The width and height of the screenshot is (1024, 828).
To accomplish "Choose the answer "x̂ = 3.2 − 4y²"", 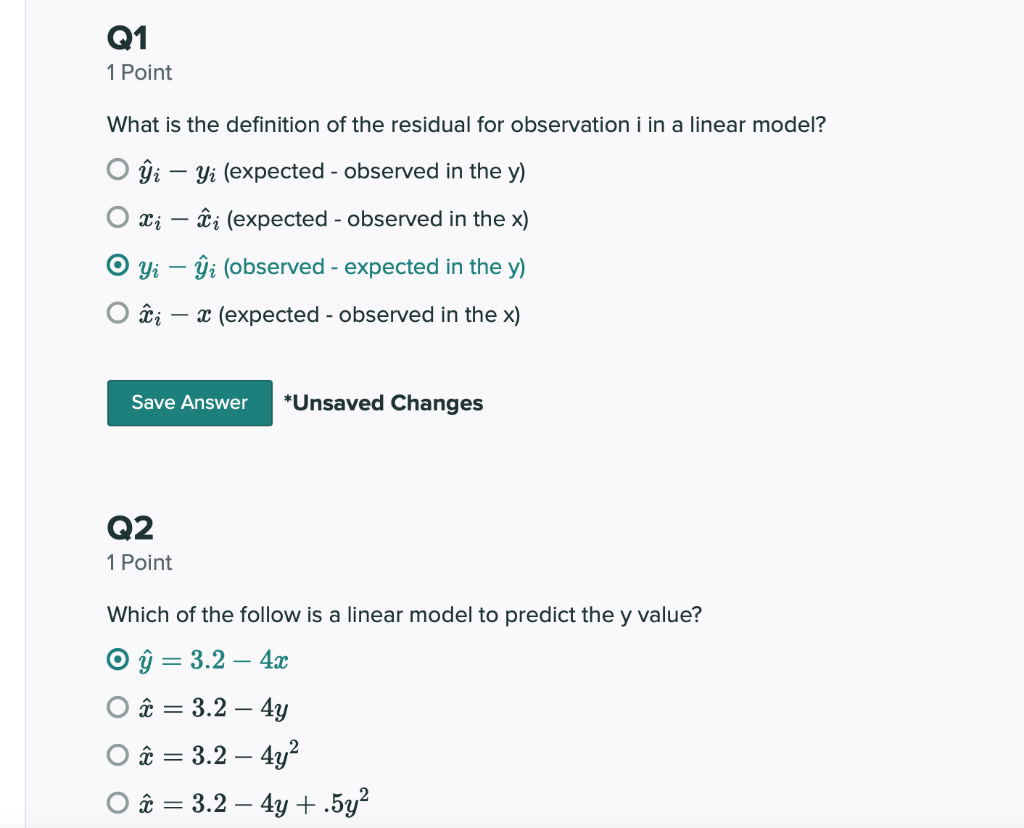I will tap(117, 755).
